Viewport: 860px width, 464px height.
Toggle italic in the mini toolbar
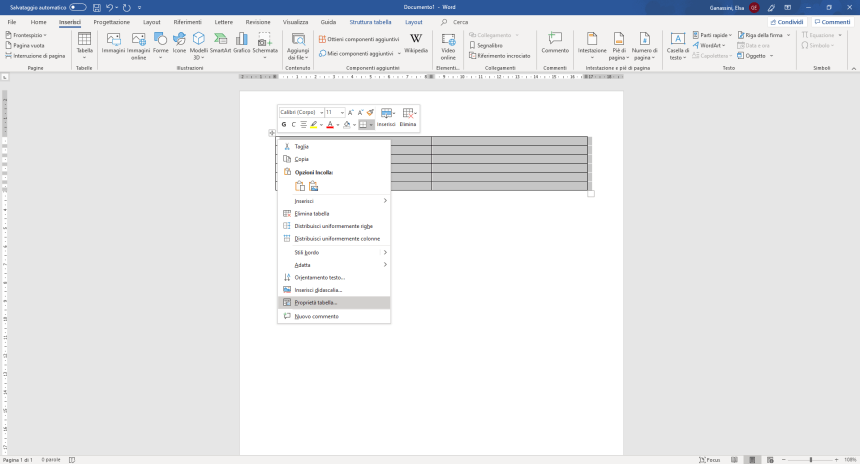(293, 125)
